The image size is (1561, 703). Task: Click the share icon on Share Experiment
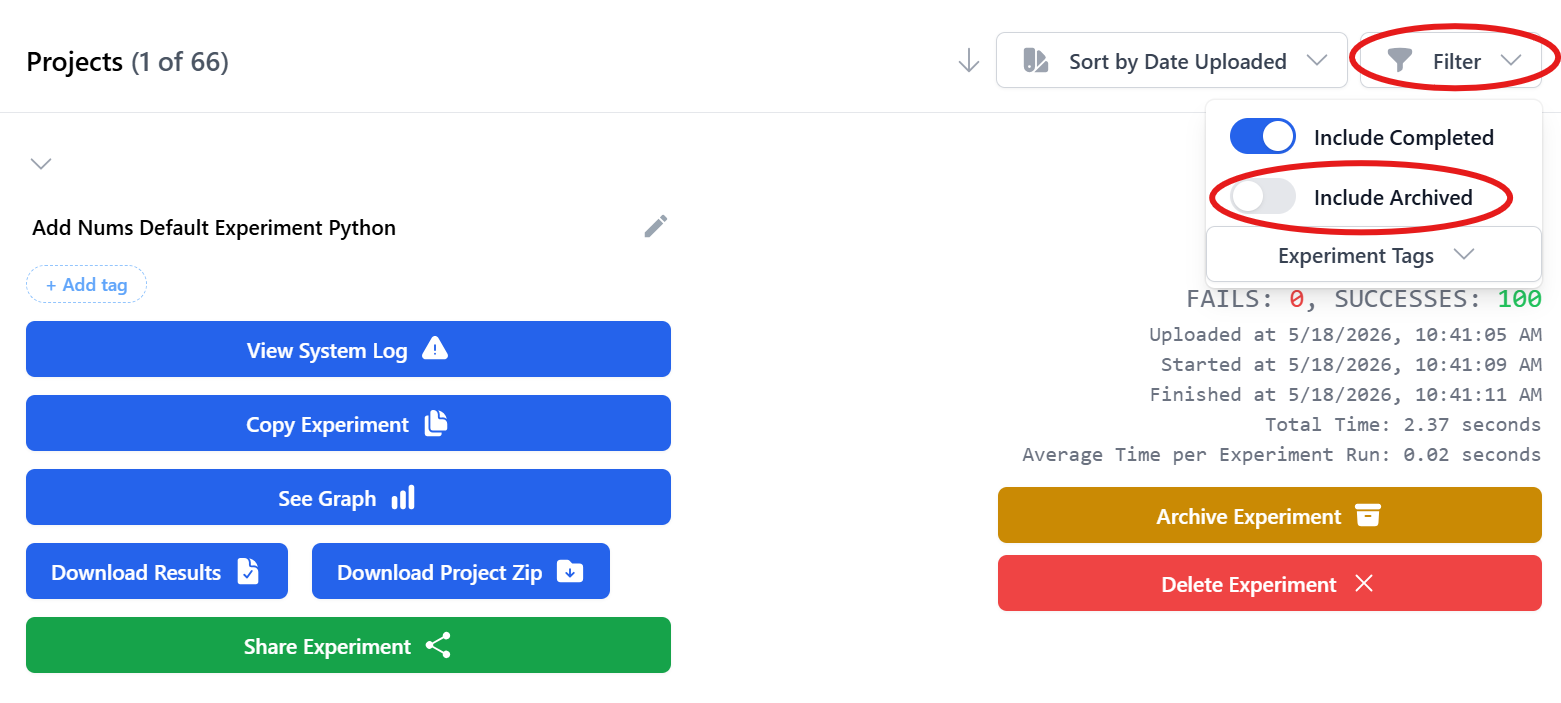[438, 645]
